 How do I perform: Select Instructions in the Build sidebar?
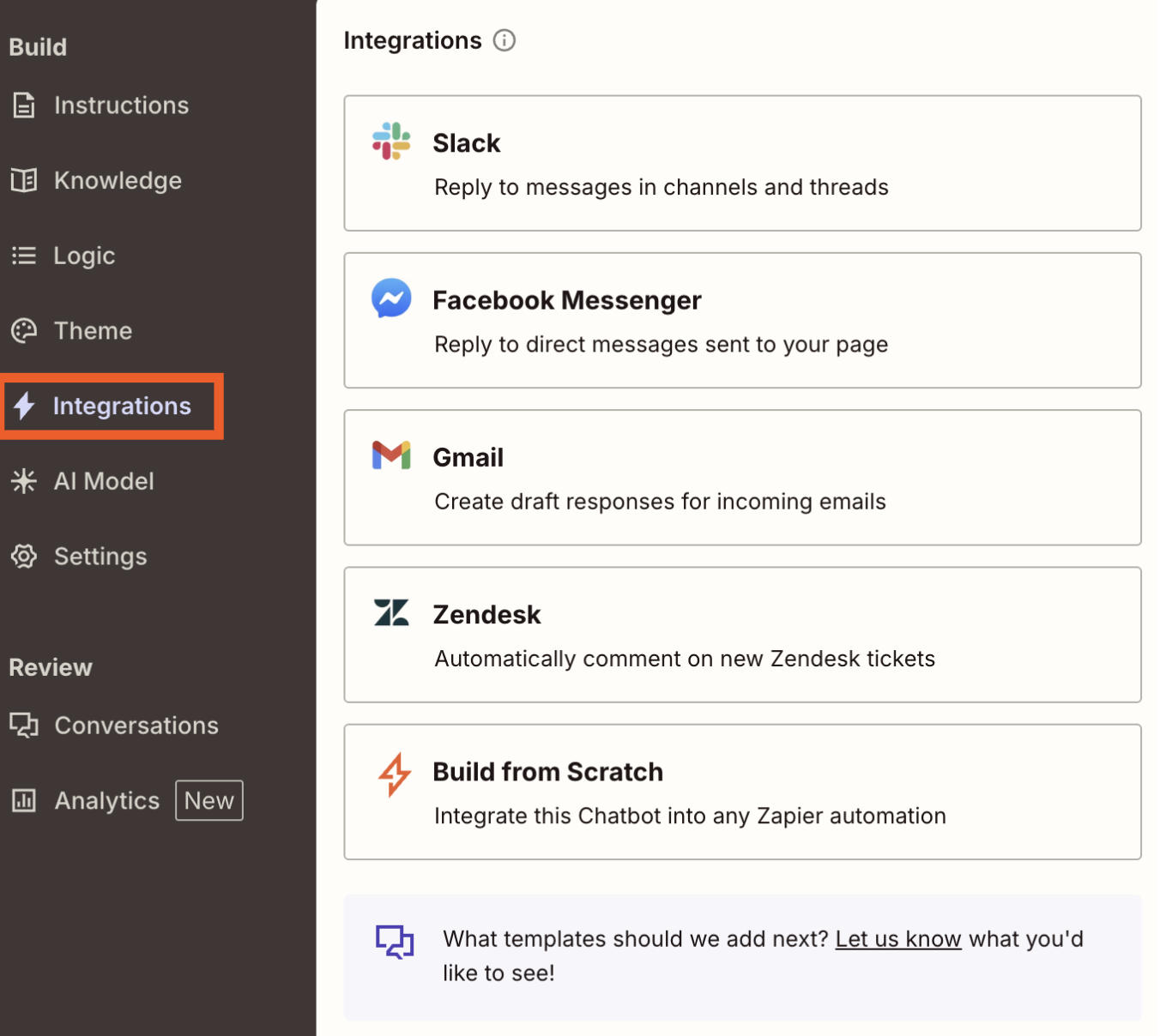click(121, 105)
